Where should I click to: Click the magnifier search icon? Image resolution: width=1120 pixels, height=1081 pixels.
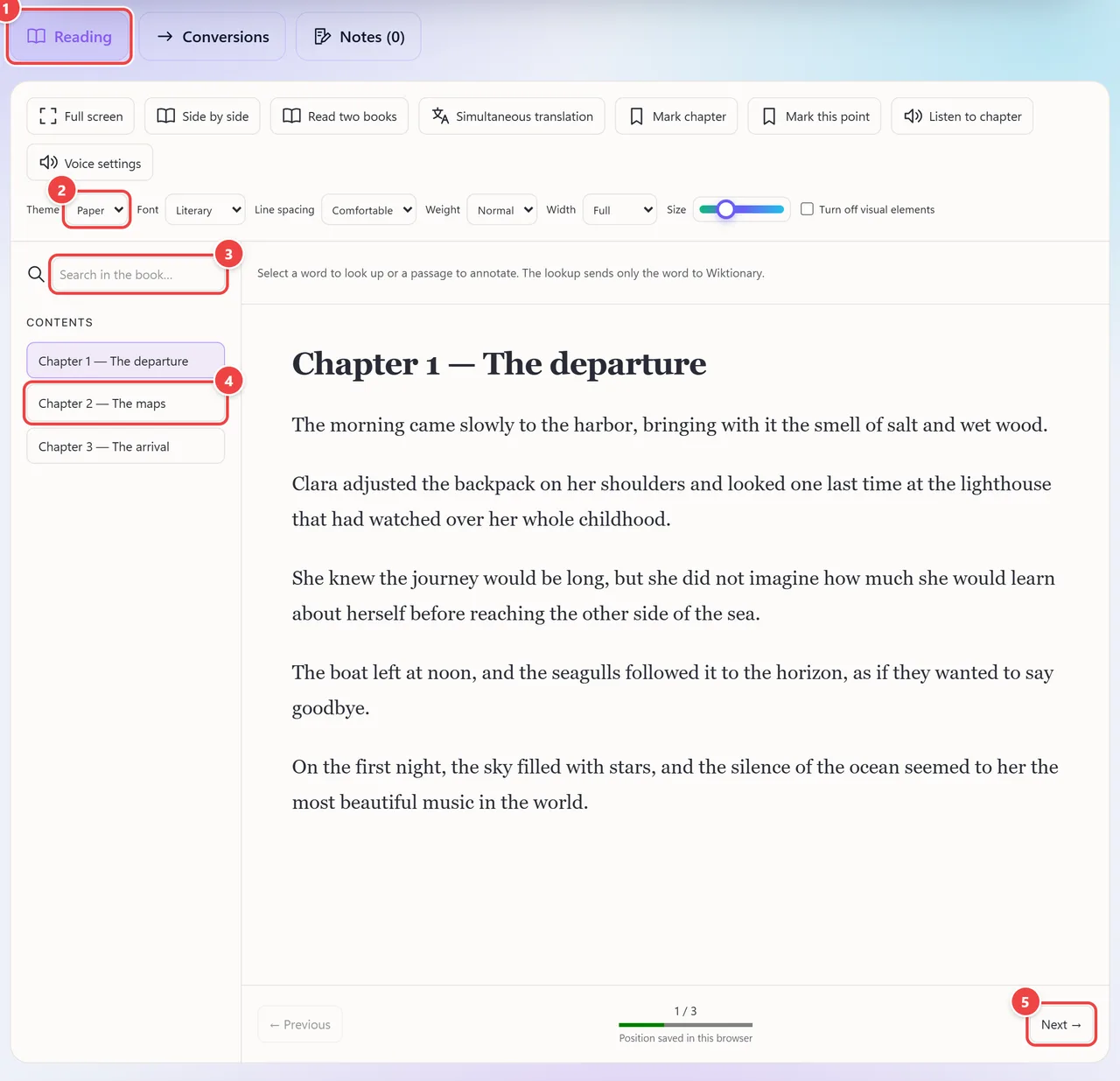[x=36, y=274]
